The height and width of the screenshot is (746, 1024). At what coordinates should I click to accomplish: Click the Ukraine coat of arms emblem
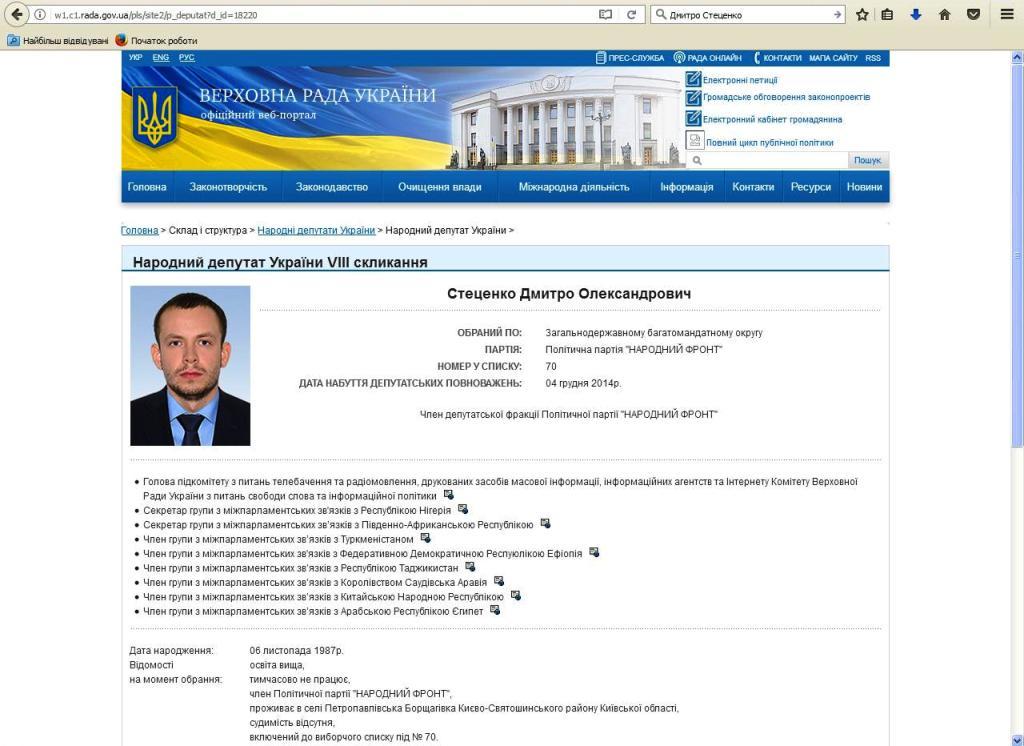pos(155,118)
